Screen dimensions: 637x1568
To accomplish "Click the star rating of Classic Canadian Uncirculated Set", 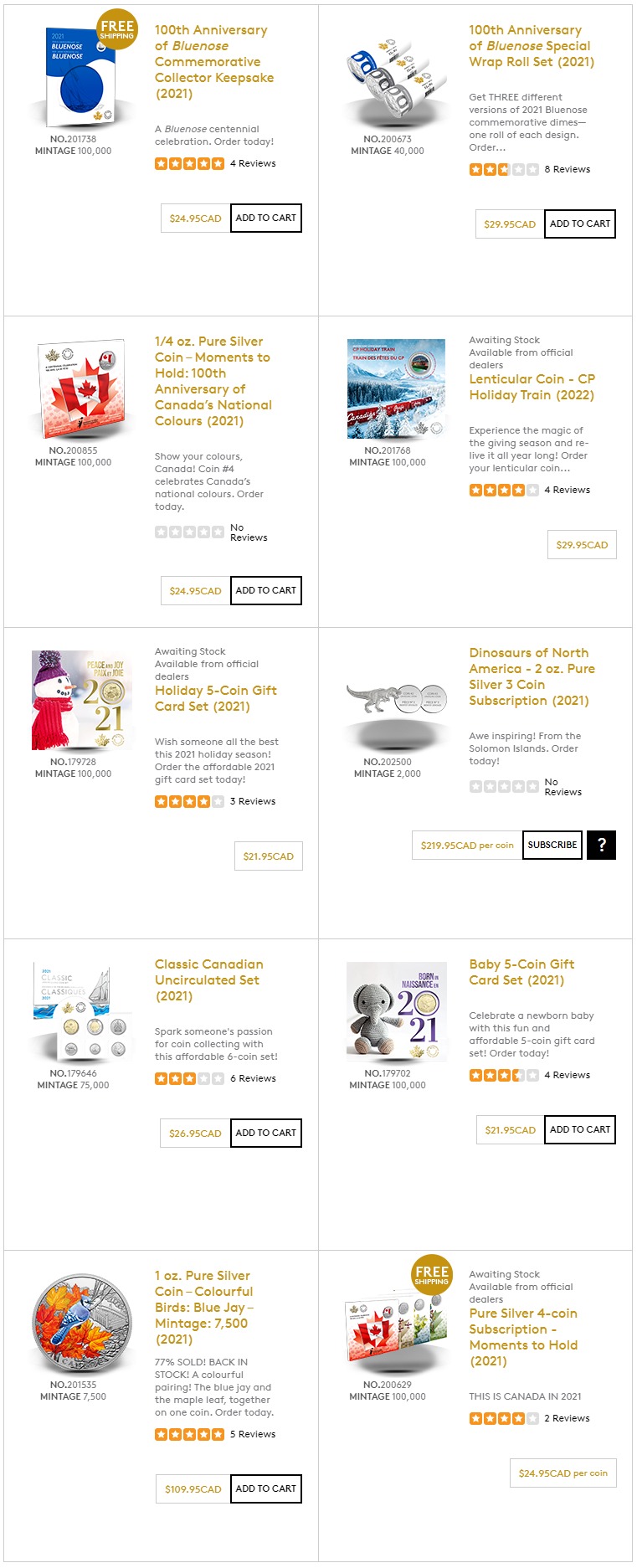I will tap(189, 1078).
